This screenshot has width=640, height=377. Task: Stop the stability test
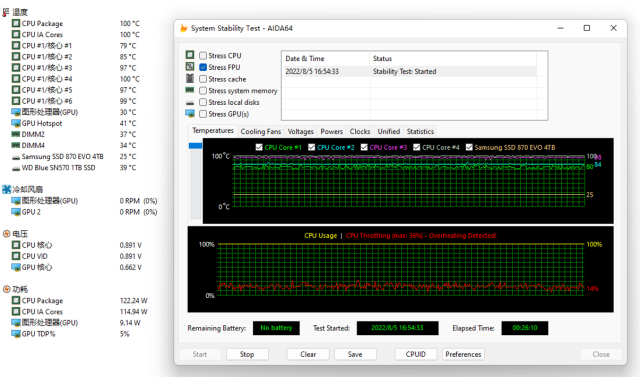pyautogui.click(x=247, y=354)
